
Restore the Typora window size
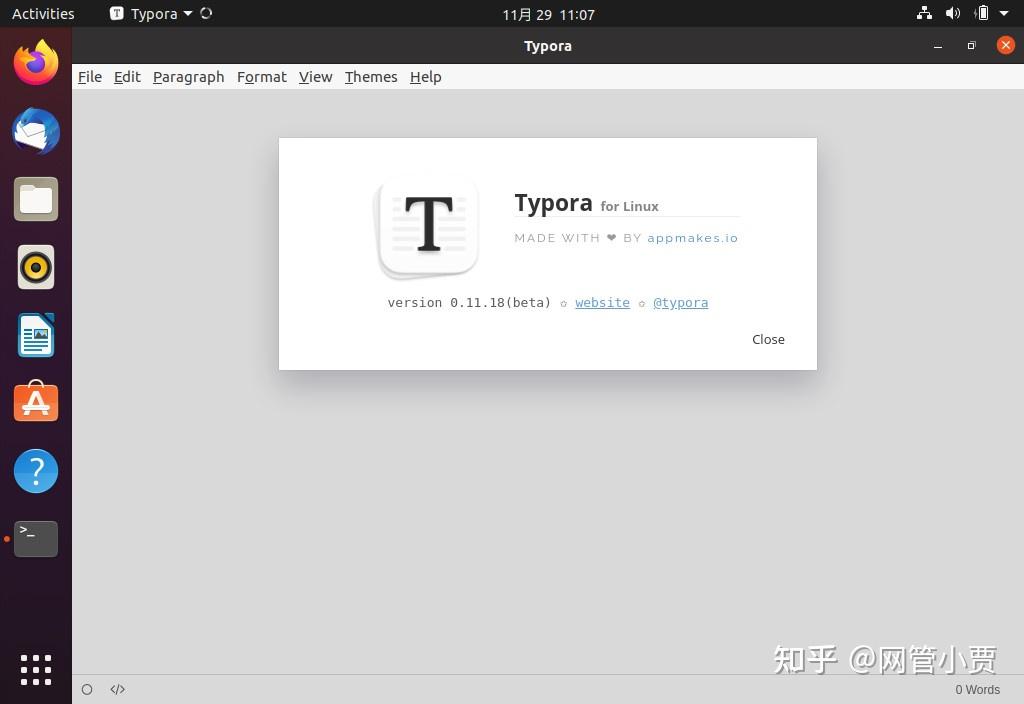[972, 46]
